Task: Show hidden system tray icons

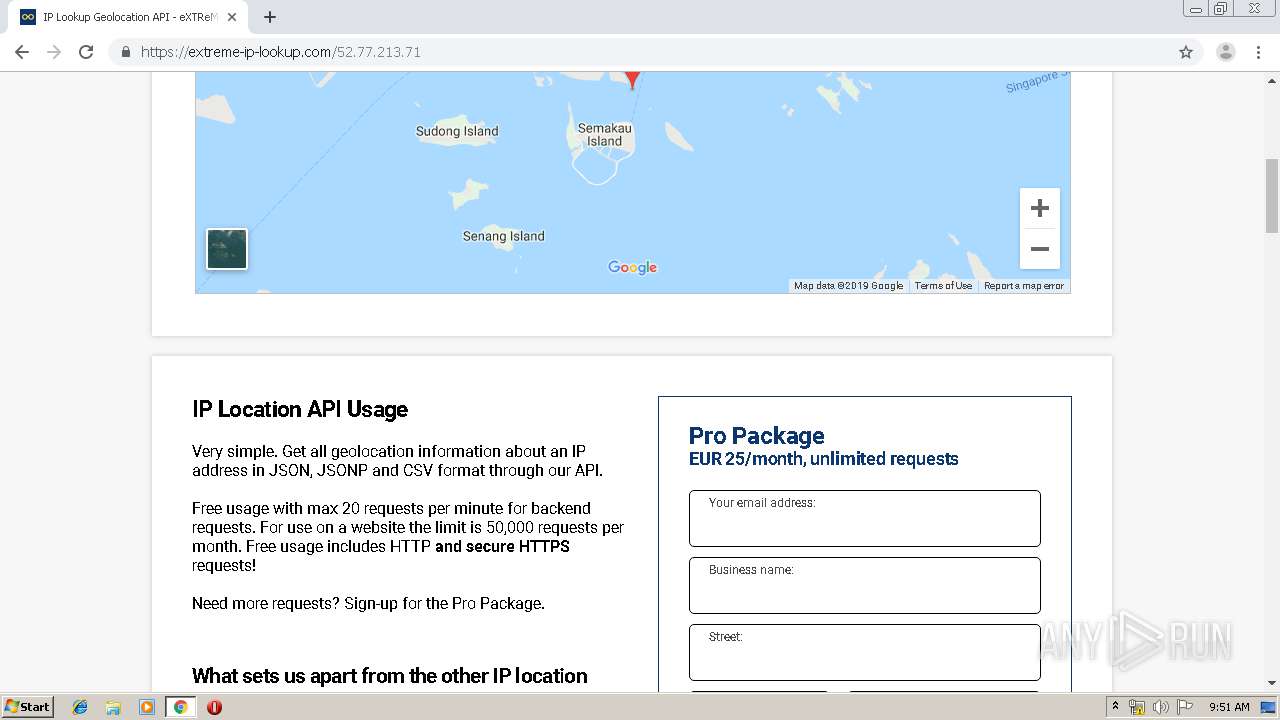Action: [x=1115, y=707]
